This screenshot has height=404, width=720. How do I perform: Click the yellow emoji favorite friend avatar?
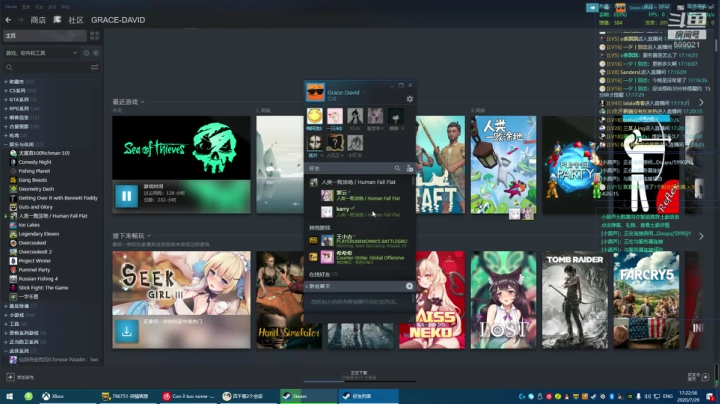[315, 116]
